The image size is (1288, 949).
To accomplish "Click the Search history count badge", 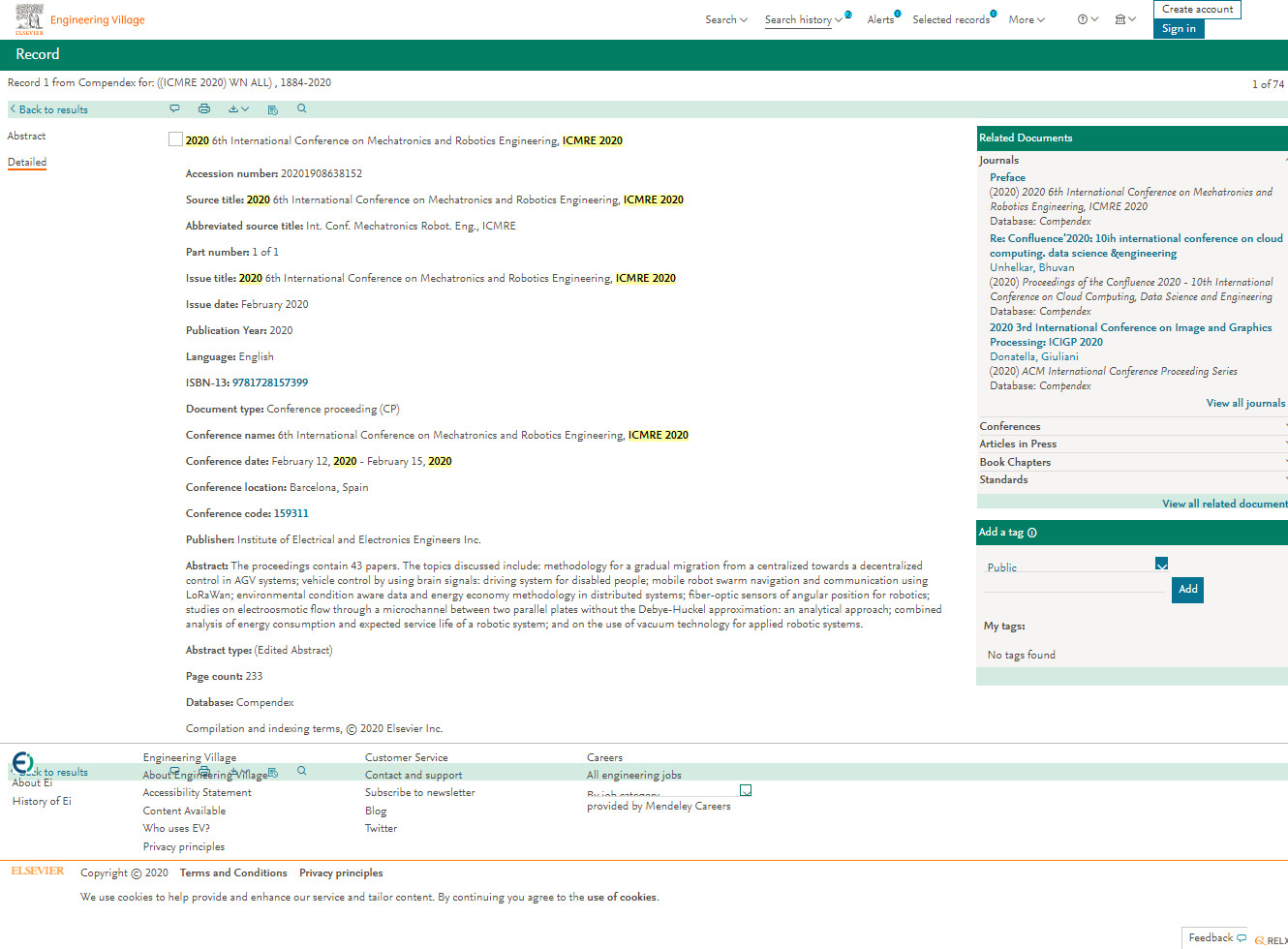I will [x=848, y=14].
